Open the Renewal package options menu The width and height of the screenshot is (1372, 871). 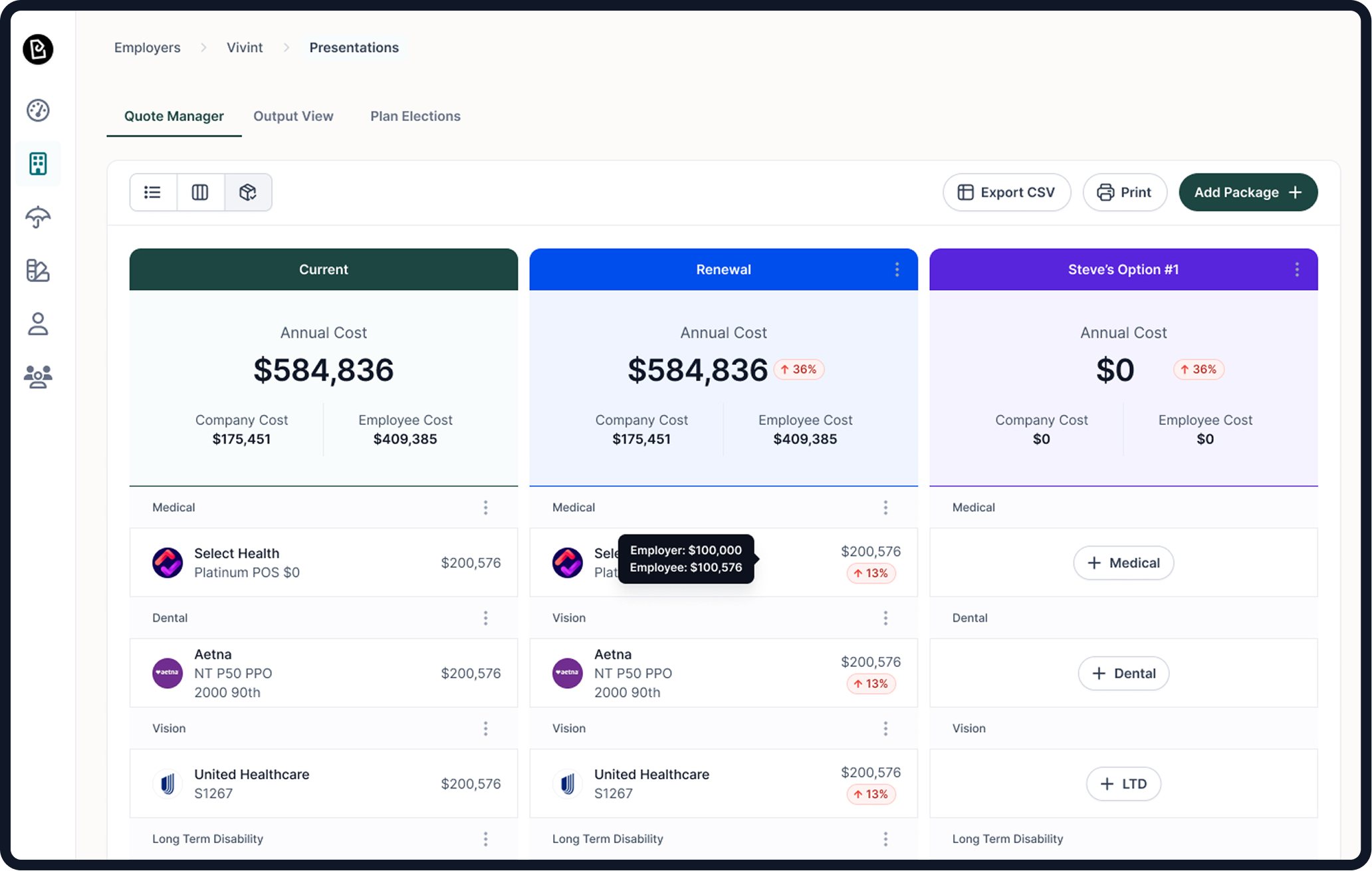pos(897,269)
